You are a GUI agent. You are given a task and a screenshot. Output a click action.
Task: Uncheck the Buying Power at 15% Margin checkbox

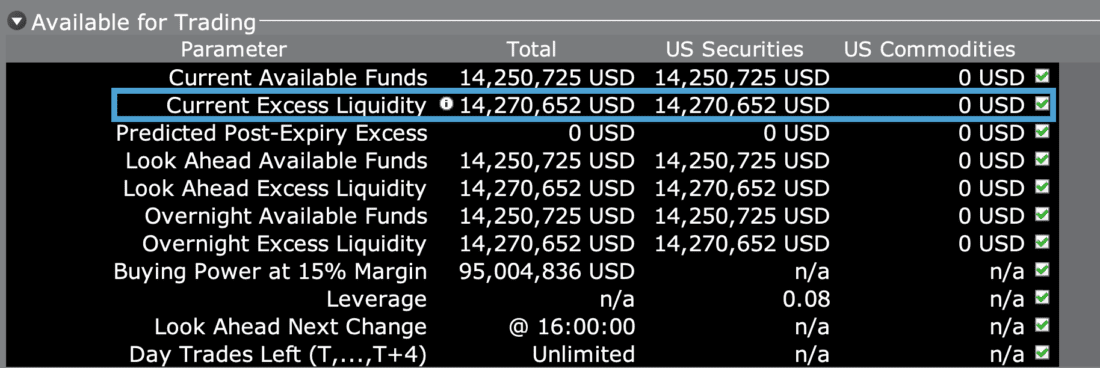pos(1042,270)
